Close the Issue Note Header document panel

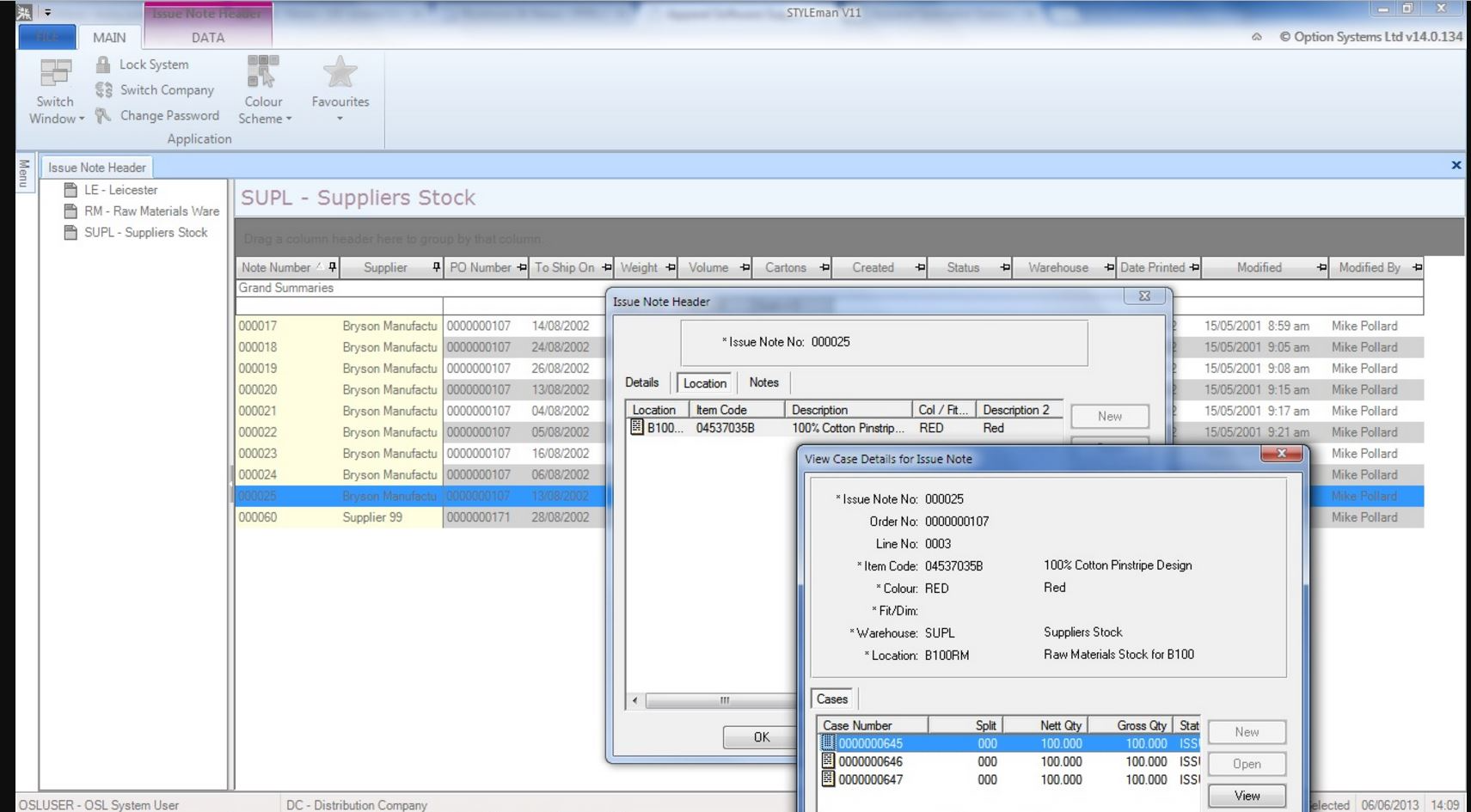point(1456,165)
